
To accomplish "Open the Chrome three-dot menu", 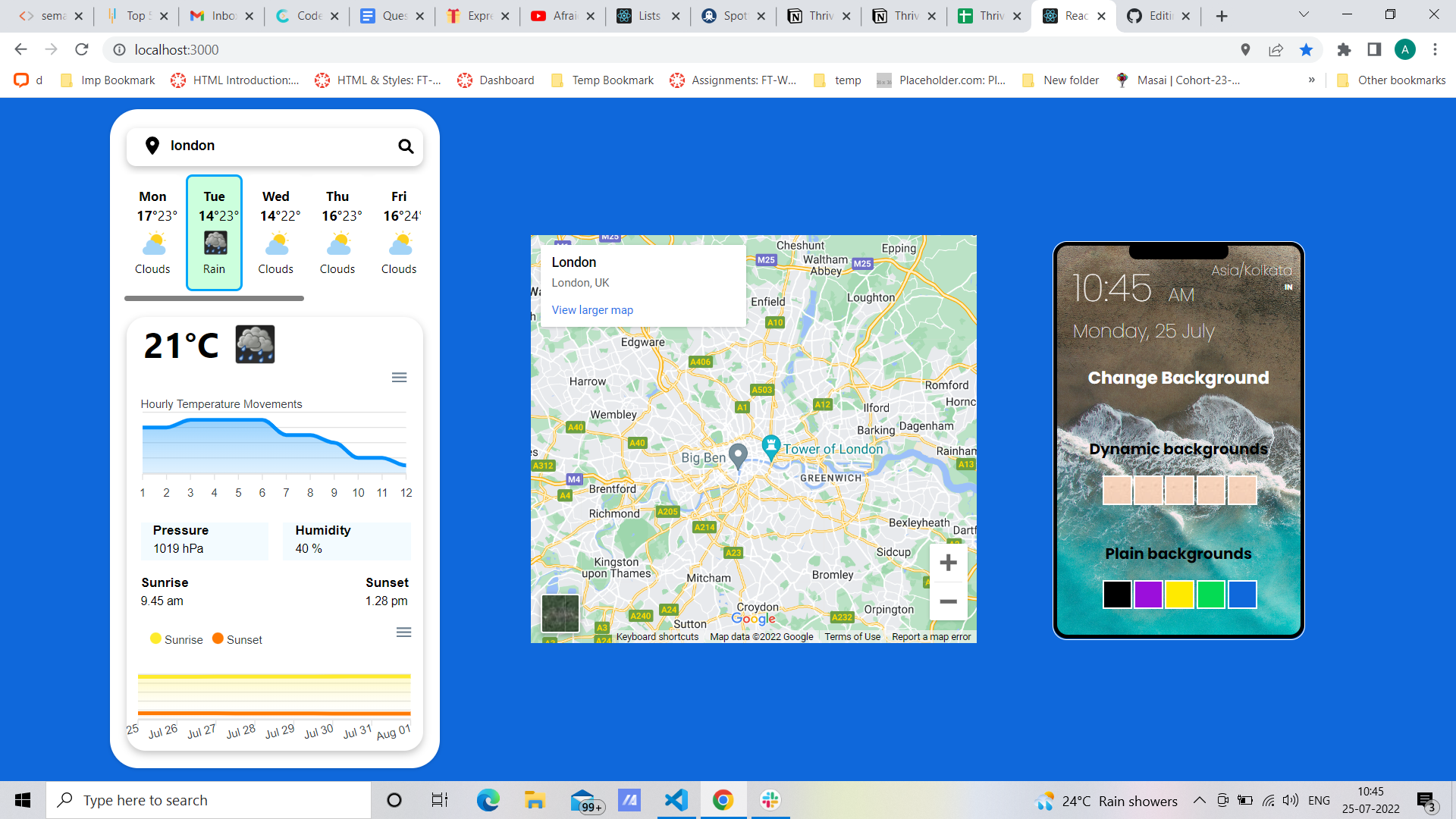I will [1435, 50].
